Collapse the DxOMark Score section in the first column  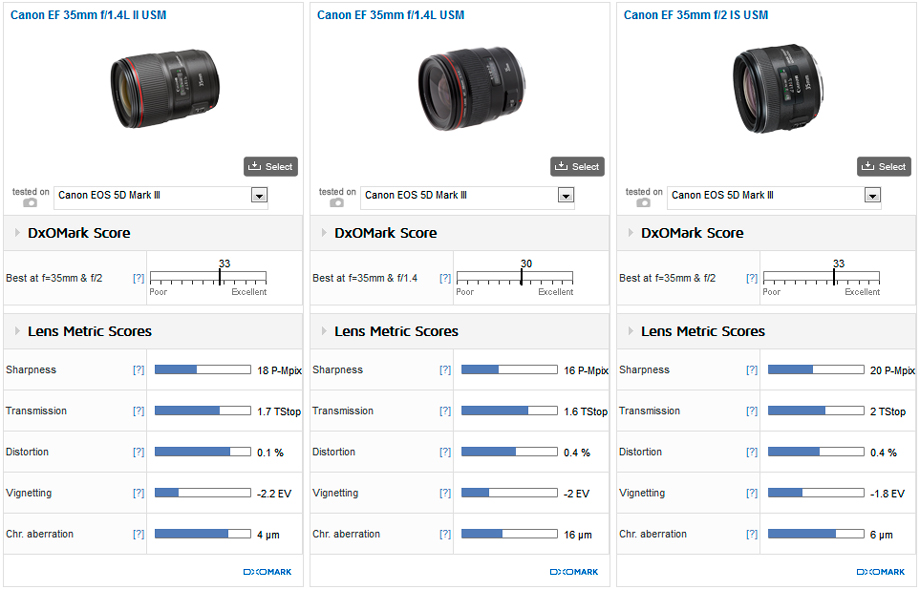point(17,233)
